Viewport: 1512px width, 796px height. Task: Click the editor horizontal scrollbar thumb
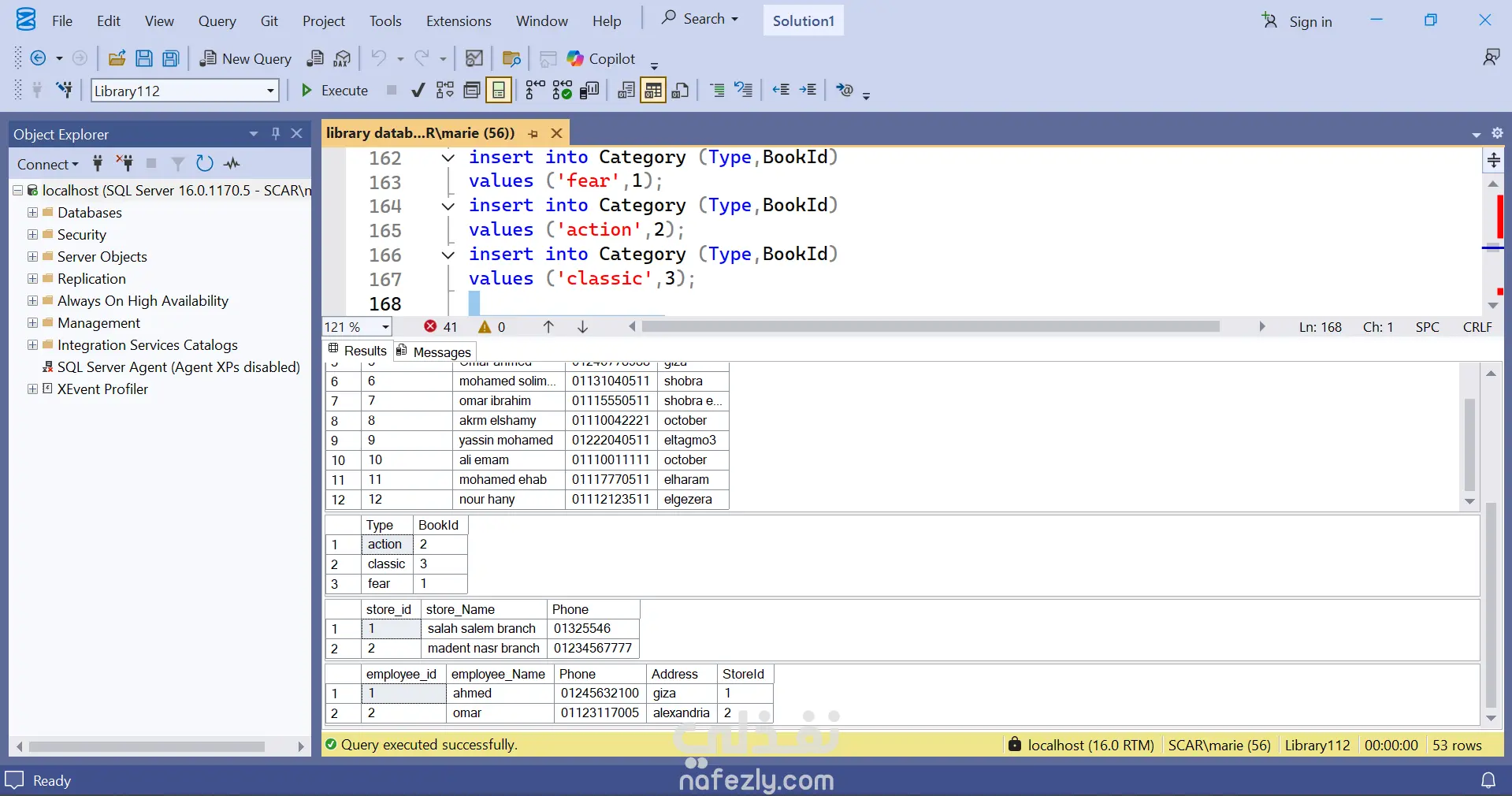click(x=930, y=327)
